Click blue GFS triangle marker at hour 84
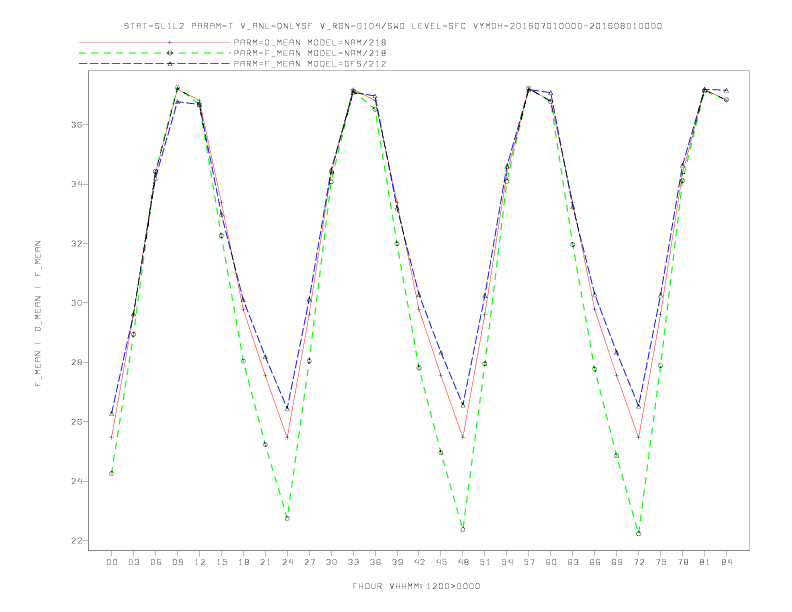 point(726,90)
